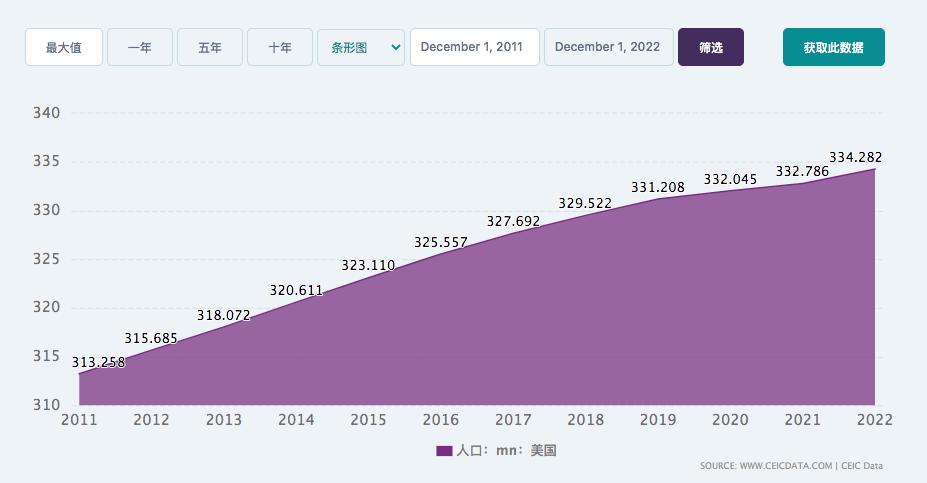Click the 340 y-axis label
This screenshot has height=483, width=927.
click(x=46, y=113)
